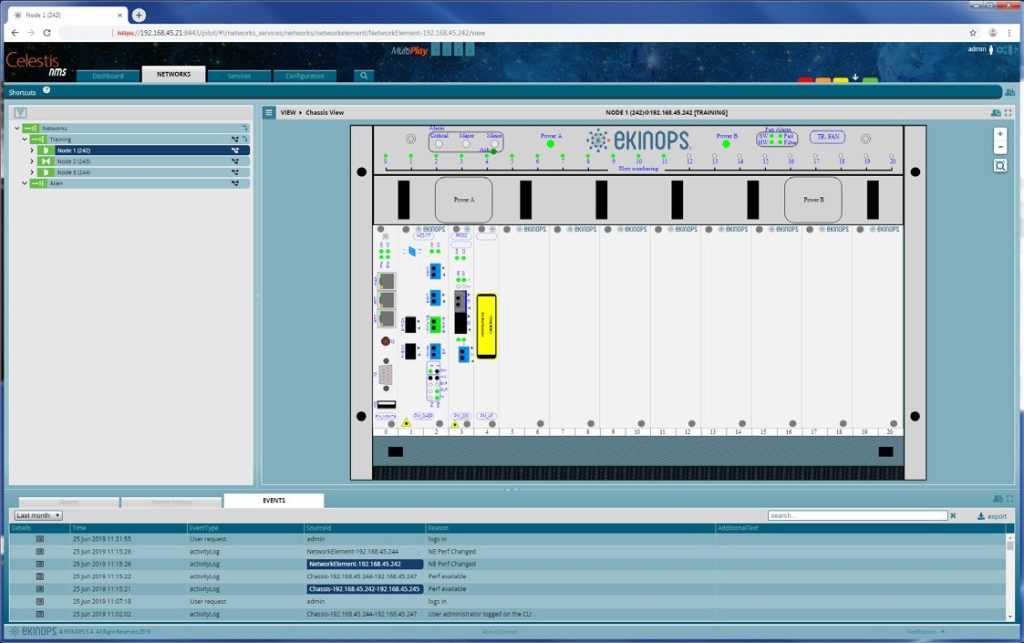Collapse the Training network group

pyautogui.click(x=25, y=139)
